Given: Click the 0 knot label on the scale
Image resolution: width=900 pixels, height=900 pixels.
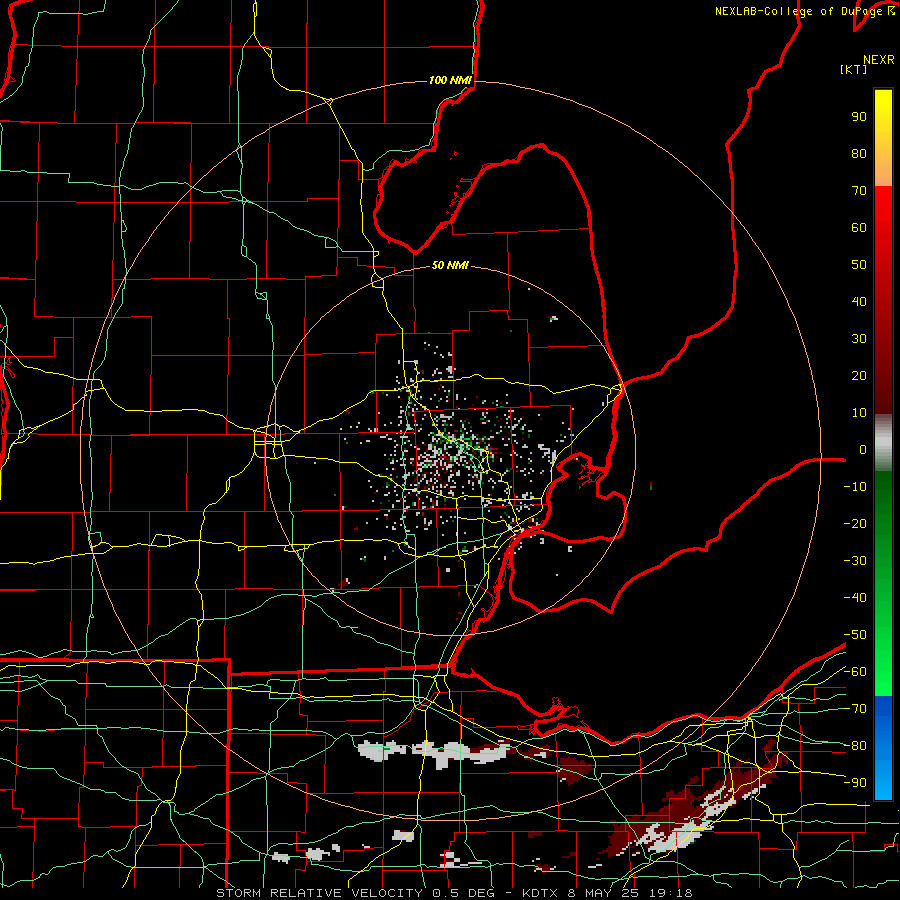Looking at the screenshot, I should pos(863,449).
